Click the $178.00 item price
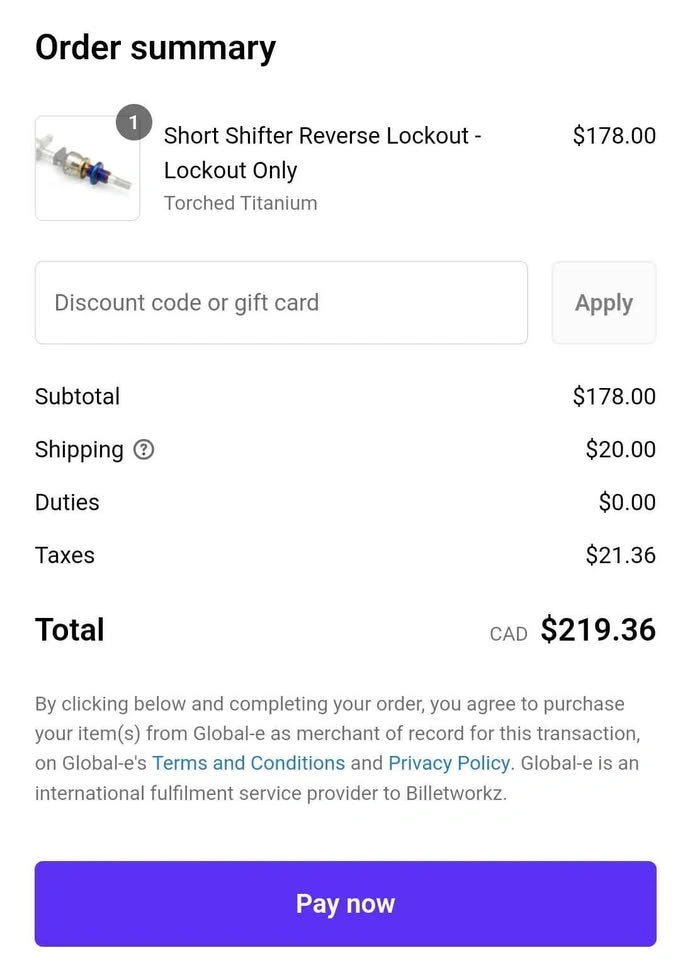 click(614, 135)
